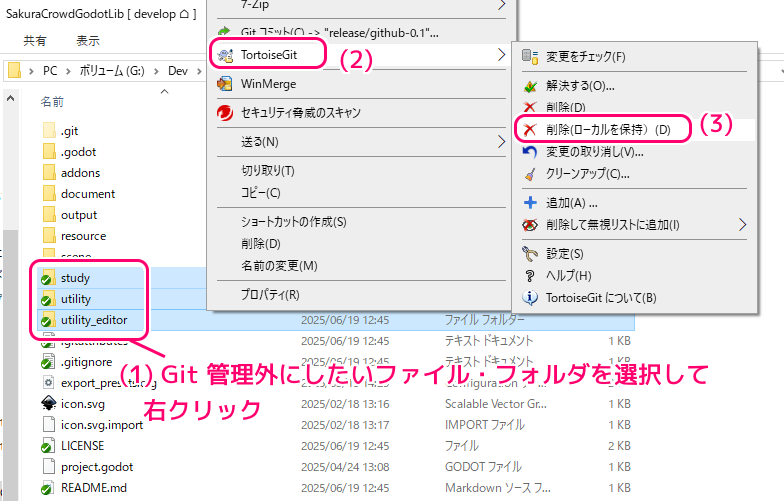Image resolution: width=784 pixels, height=501 pixels.
Task: Click the red security threat scan icon
Action: (225, 113)
